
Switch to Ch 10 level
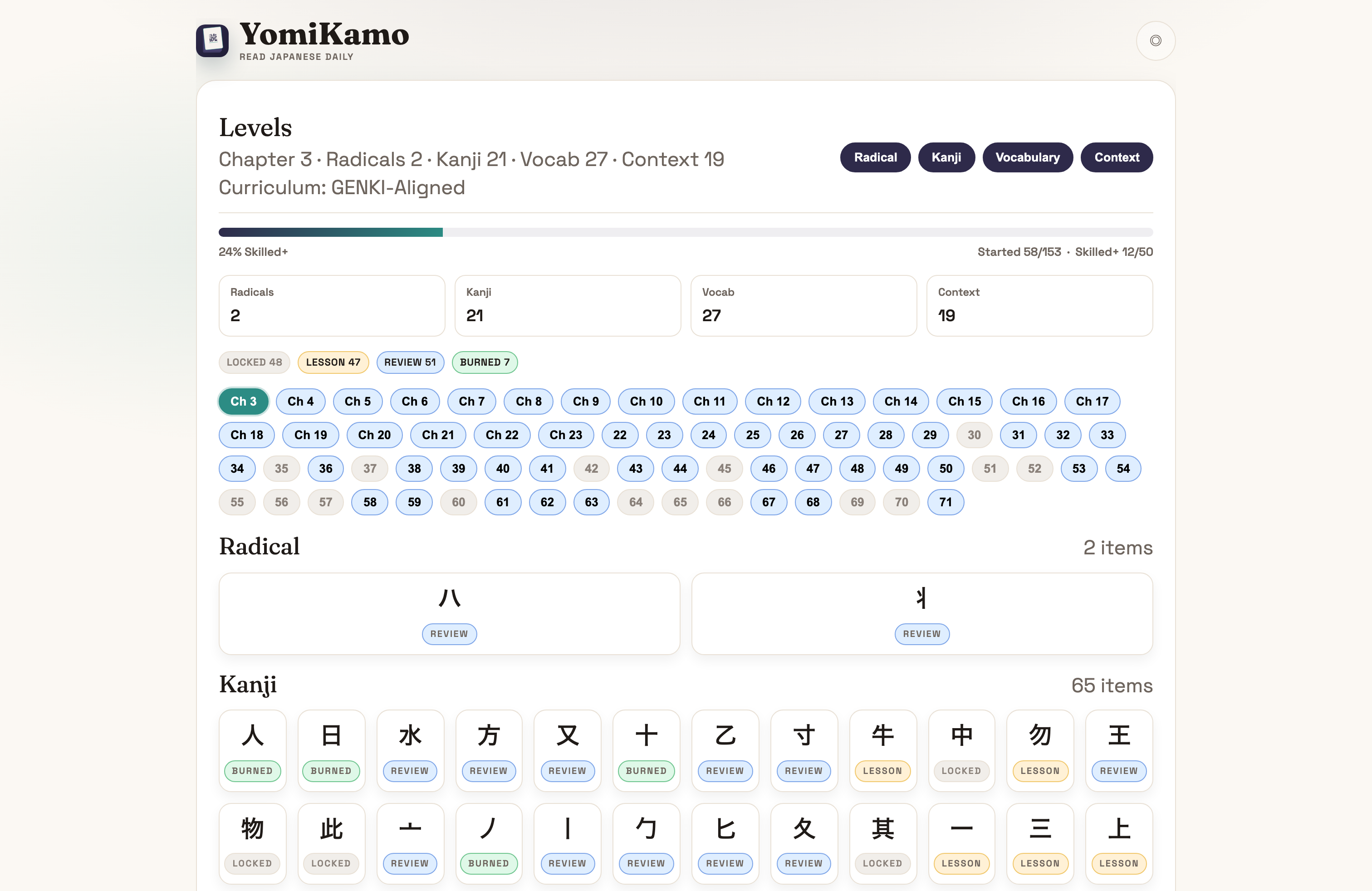(x=646, y=401)
